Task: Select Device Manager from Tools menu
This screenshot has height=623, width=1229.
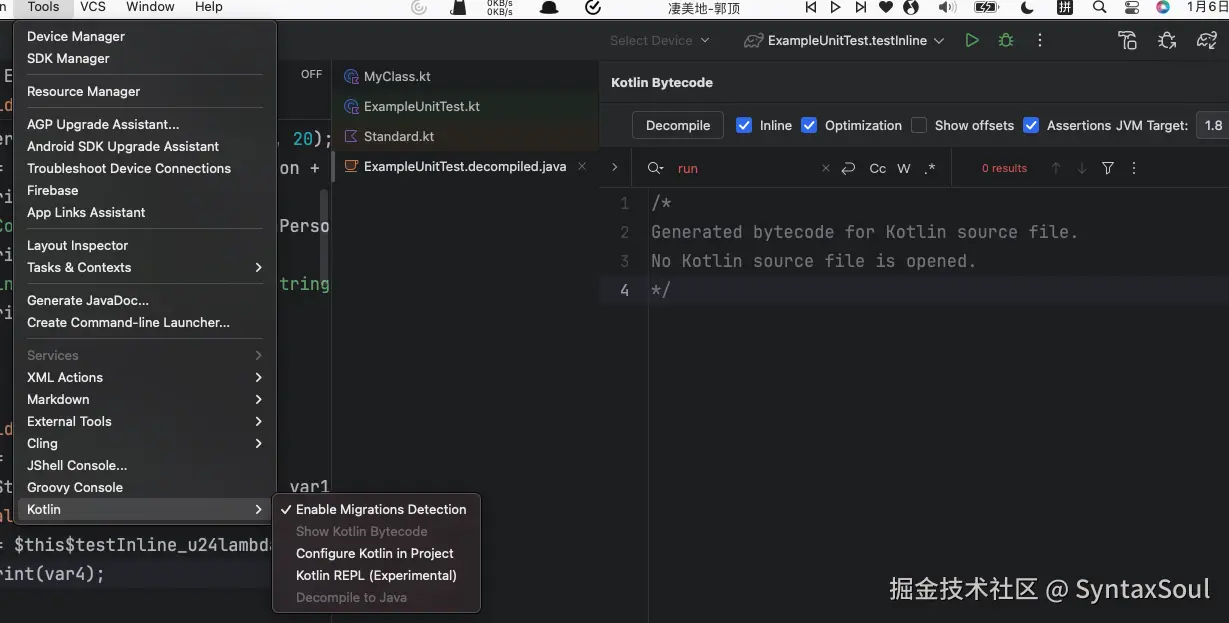Action: [144, 36]
